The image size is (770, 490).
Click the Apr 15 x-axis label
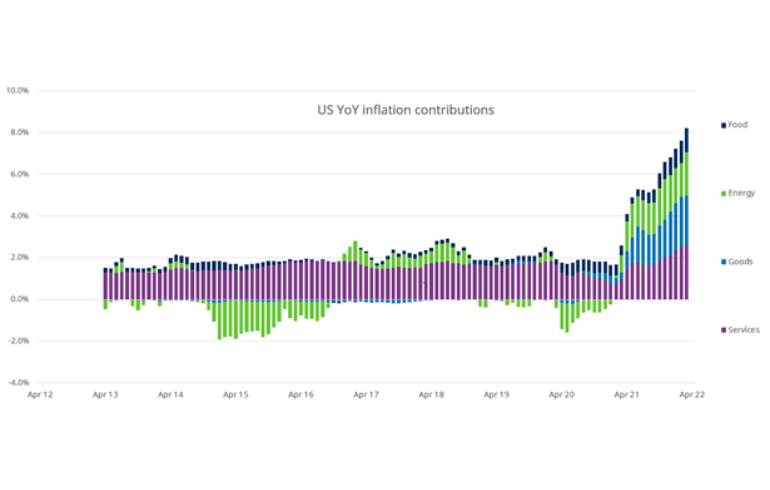tap(236, 395)
